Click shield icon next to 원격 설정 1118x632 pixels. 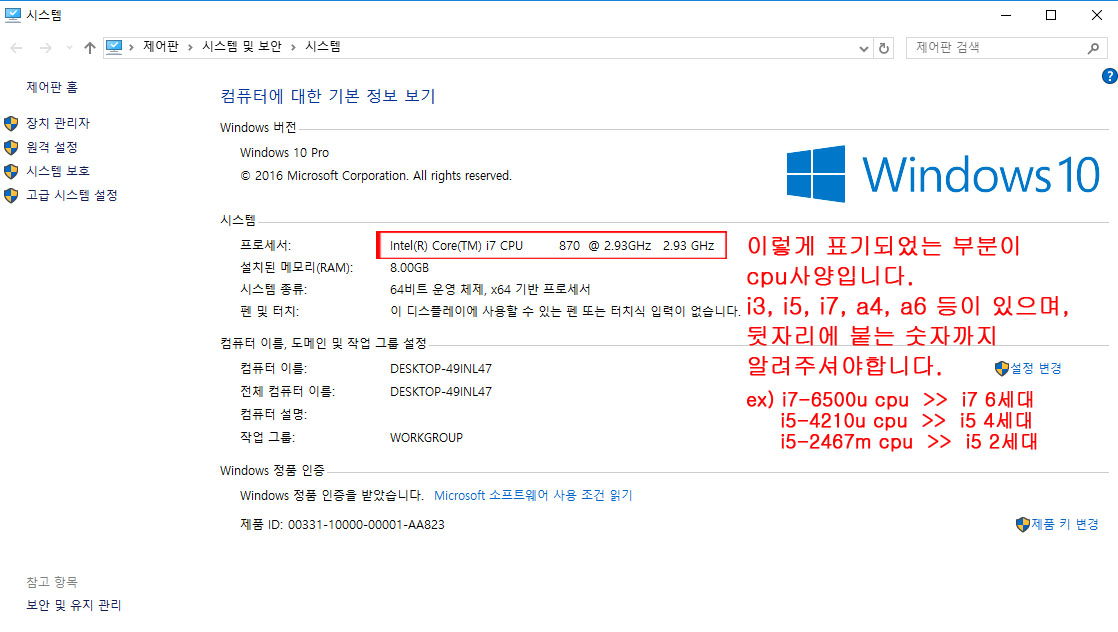coord(11,147)
